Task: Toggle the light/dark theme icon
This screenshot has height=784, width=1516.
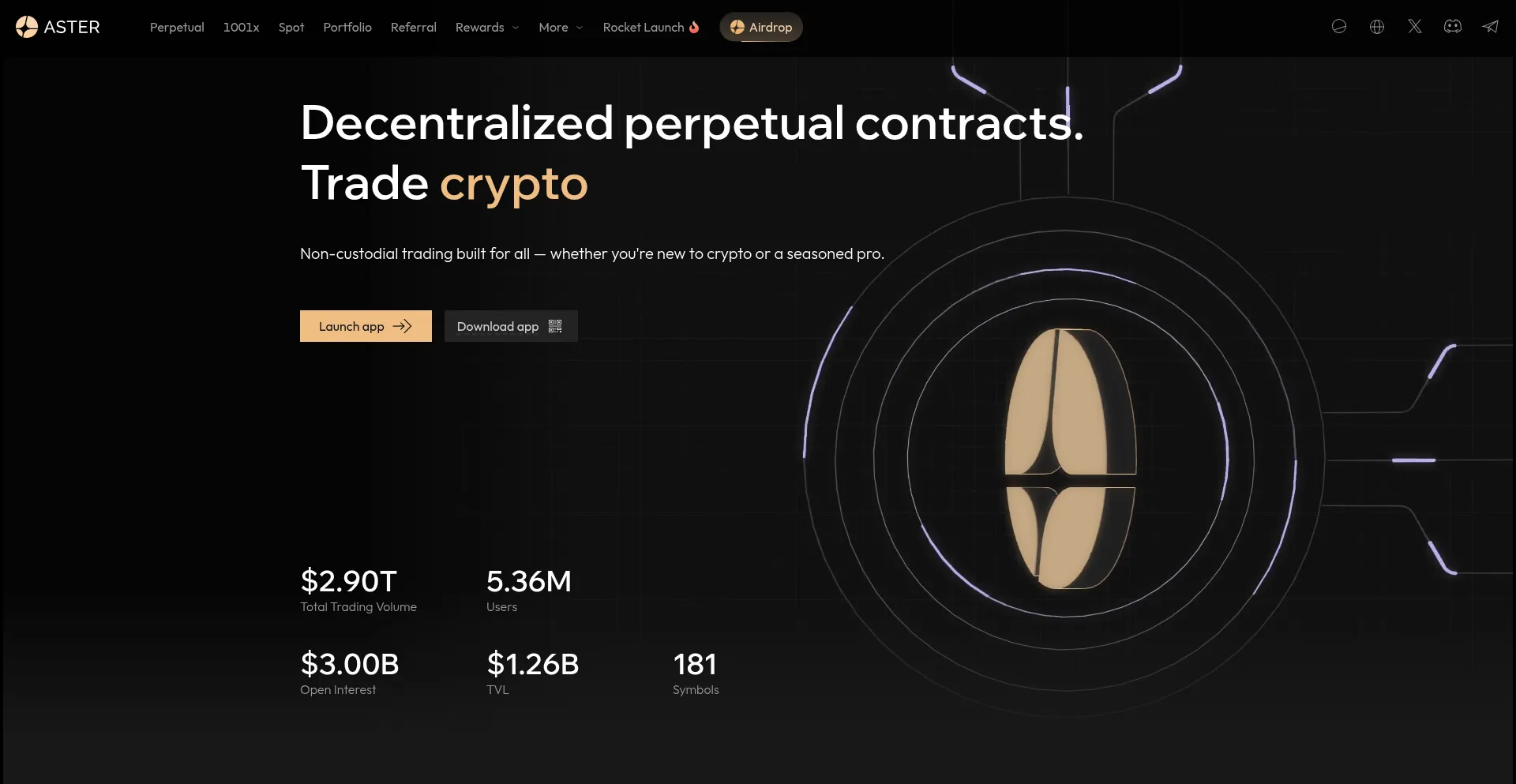Action: tap(1339, 27)
